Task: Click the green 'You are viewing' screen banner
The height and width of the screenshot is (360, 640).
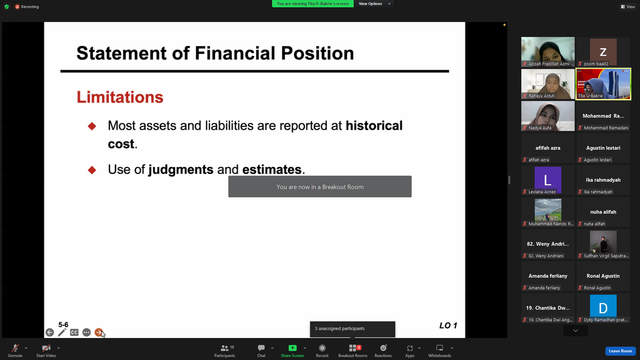Action: (313, 4)
